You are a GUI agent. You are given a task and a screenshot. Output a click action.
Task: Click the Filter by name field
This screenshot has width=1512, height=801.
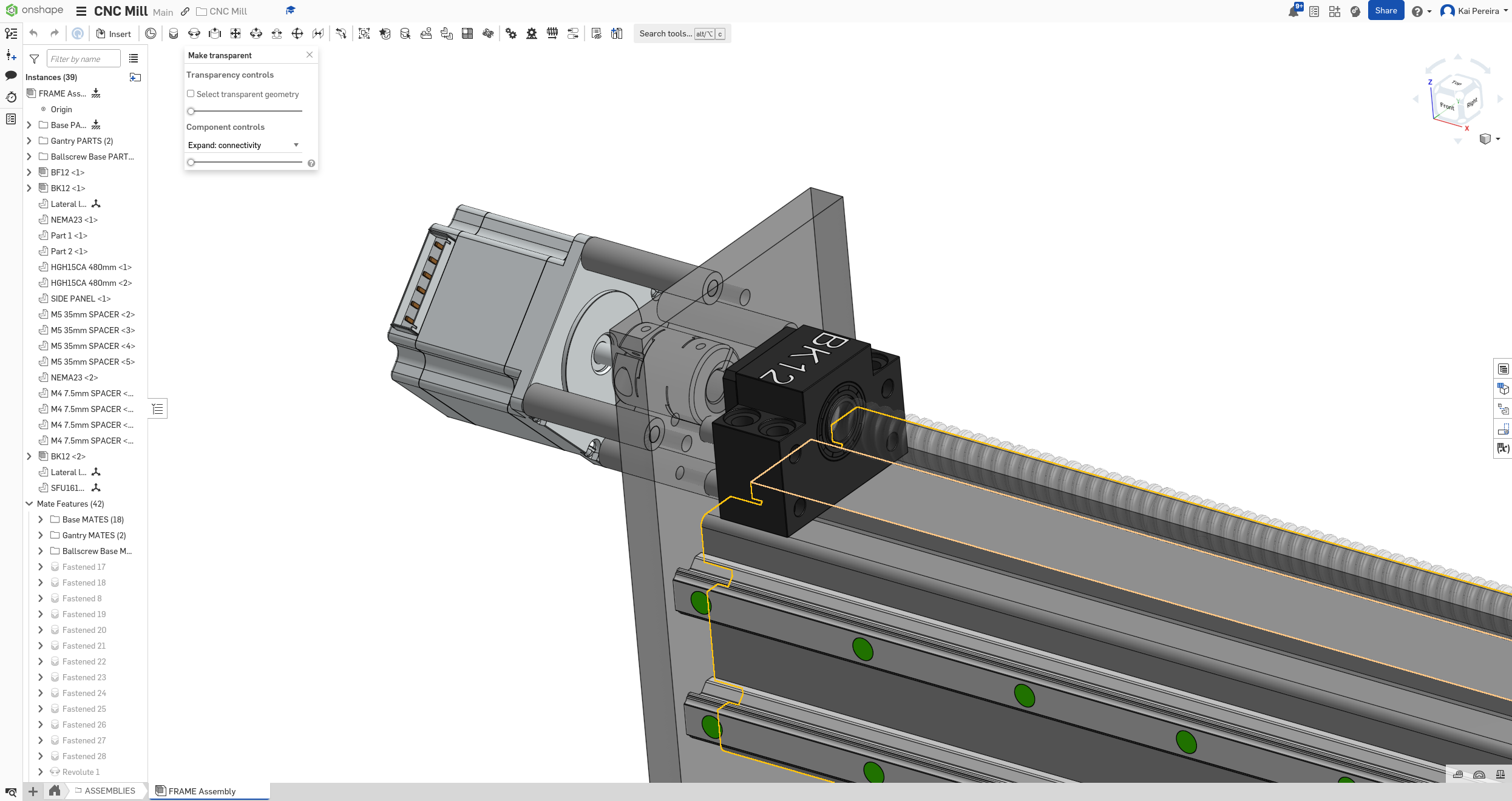pos(83,59)
